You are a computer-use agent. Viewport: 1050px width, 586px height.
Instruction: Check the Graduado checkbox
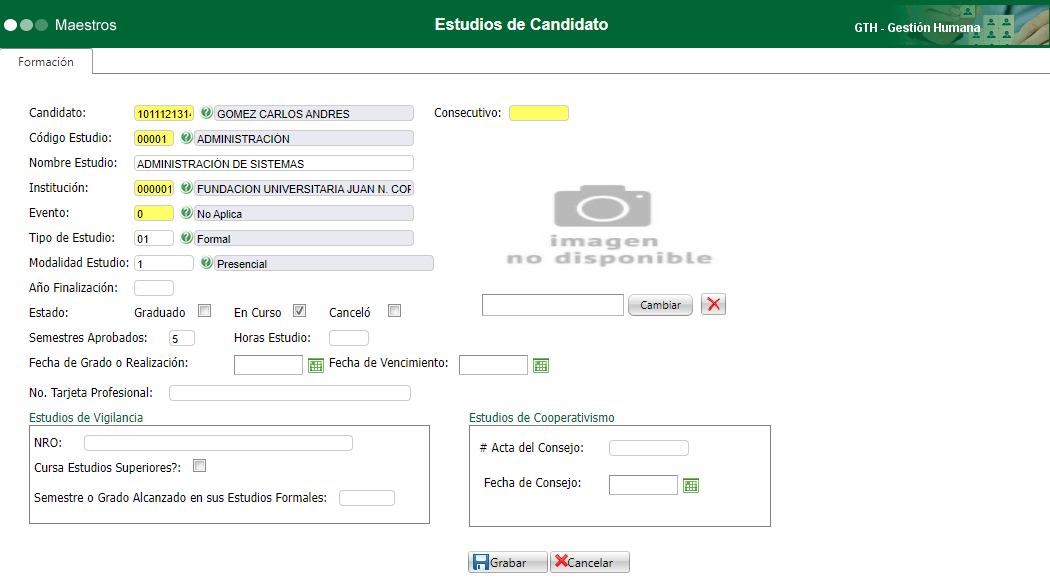(205, 310)
